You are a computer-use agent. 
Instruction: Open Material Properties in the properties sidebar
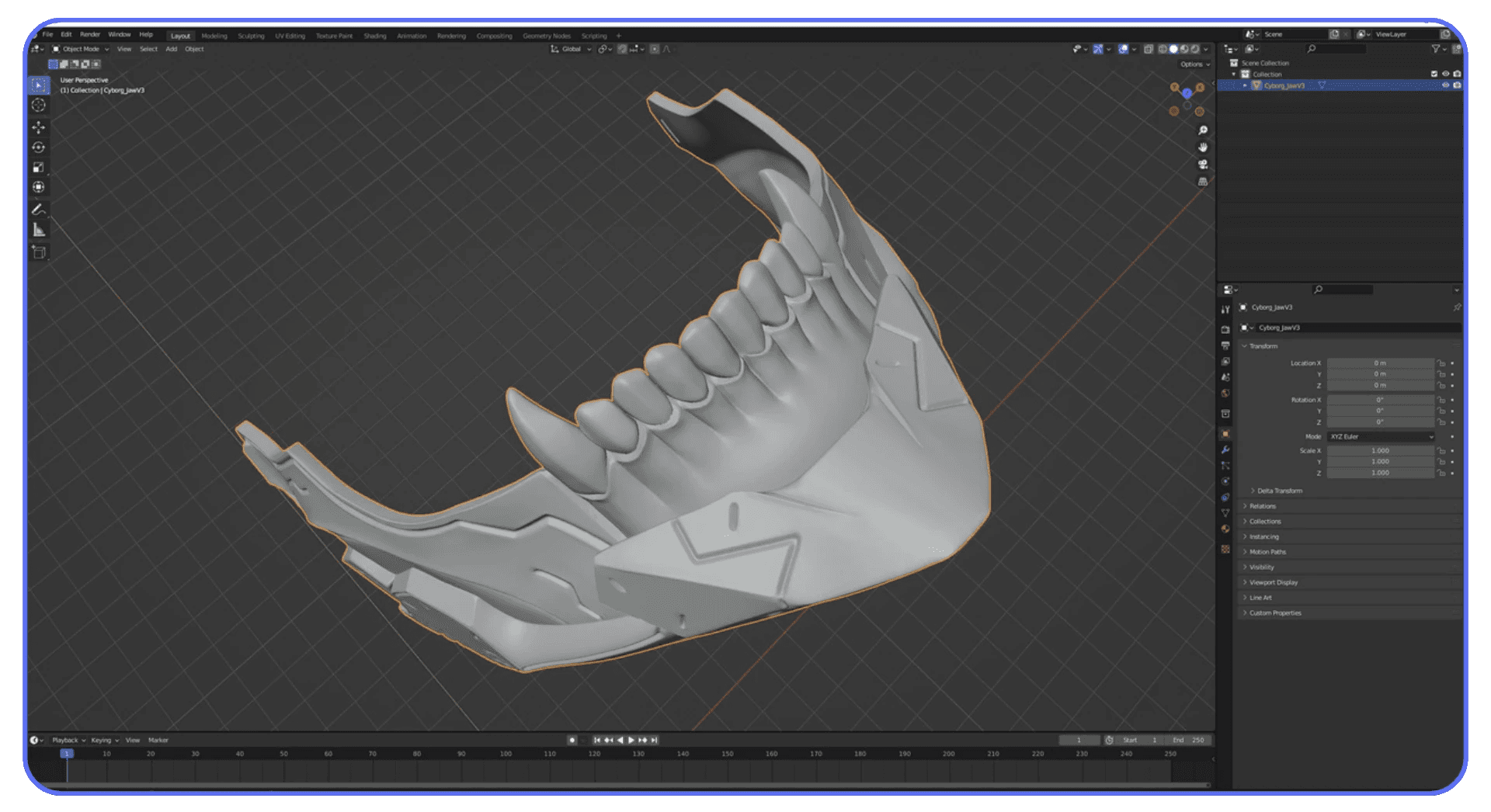point(1225,529)
